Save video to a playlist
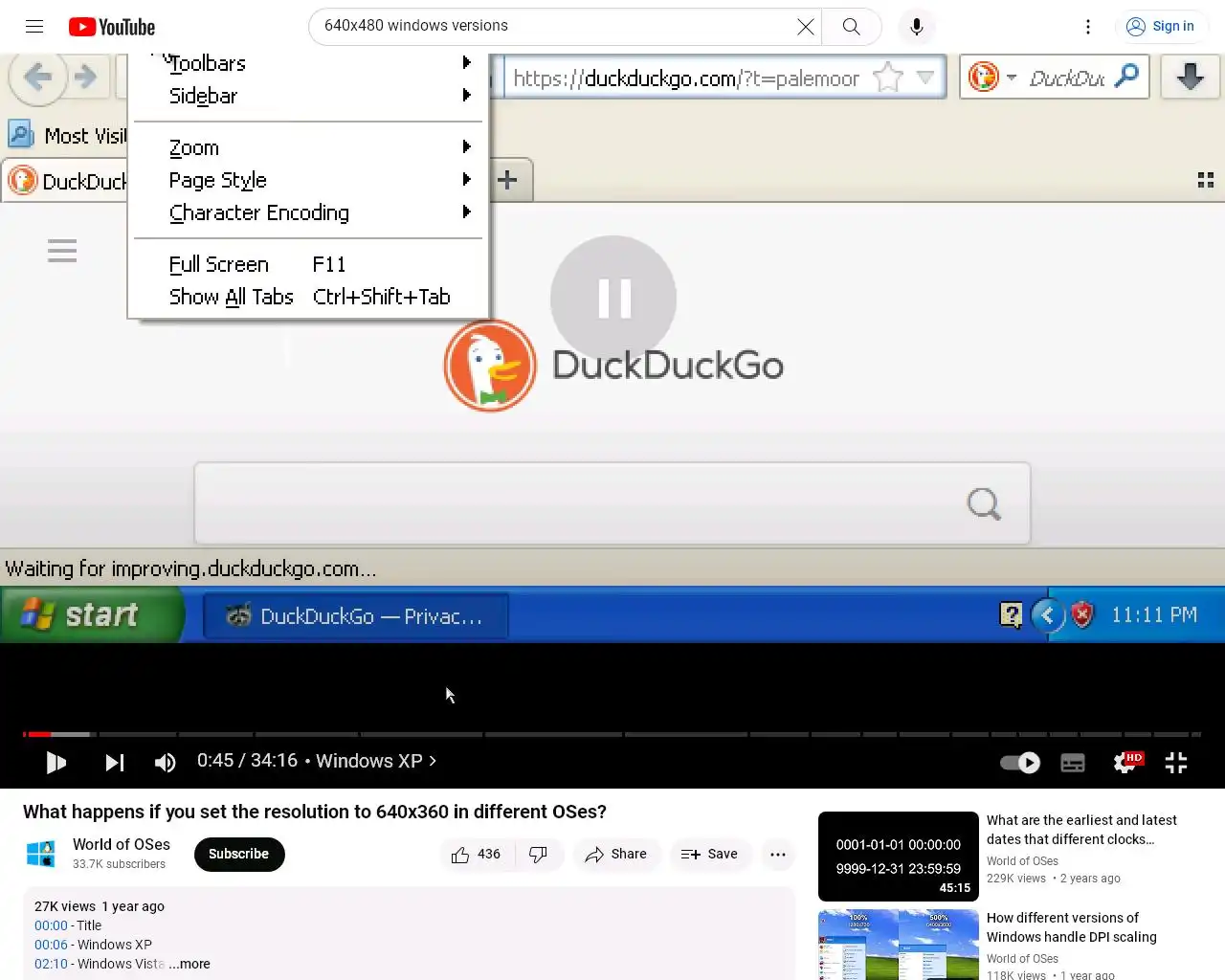Screen dimensions: 1225x980 click(x=709, y=854)
